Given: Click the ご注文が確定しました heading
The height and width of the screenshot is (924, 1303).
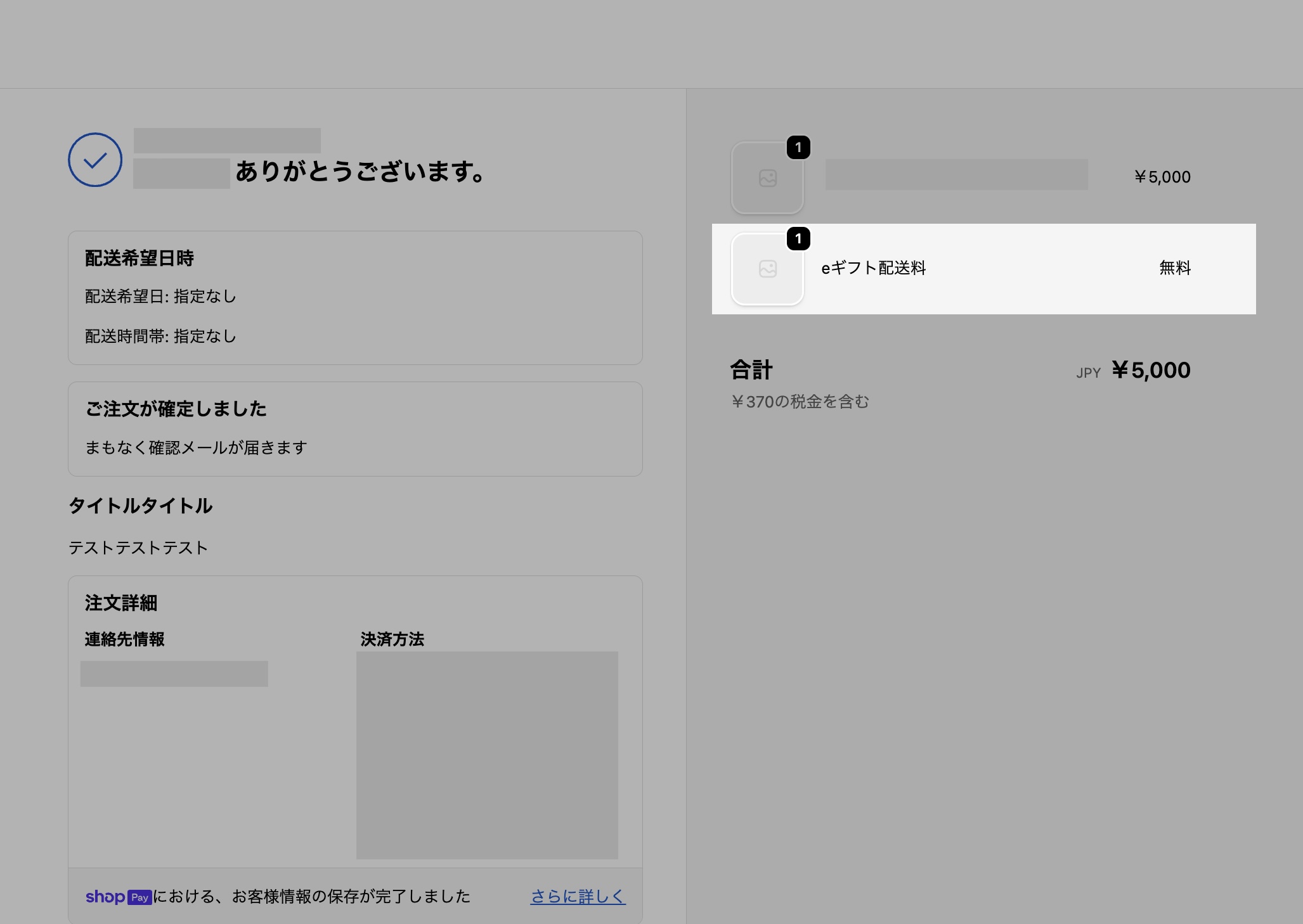Looking at the screenshot, I should [176, 409].
